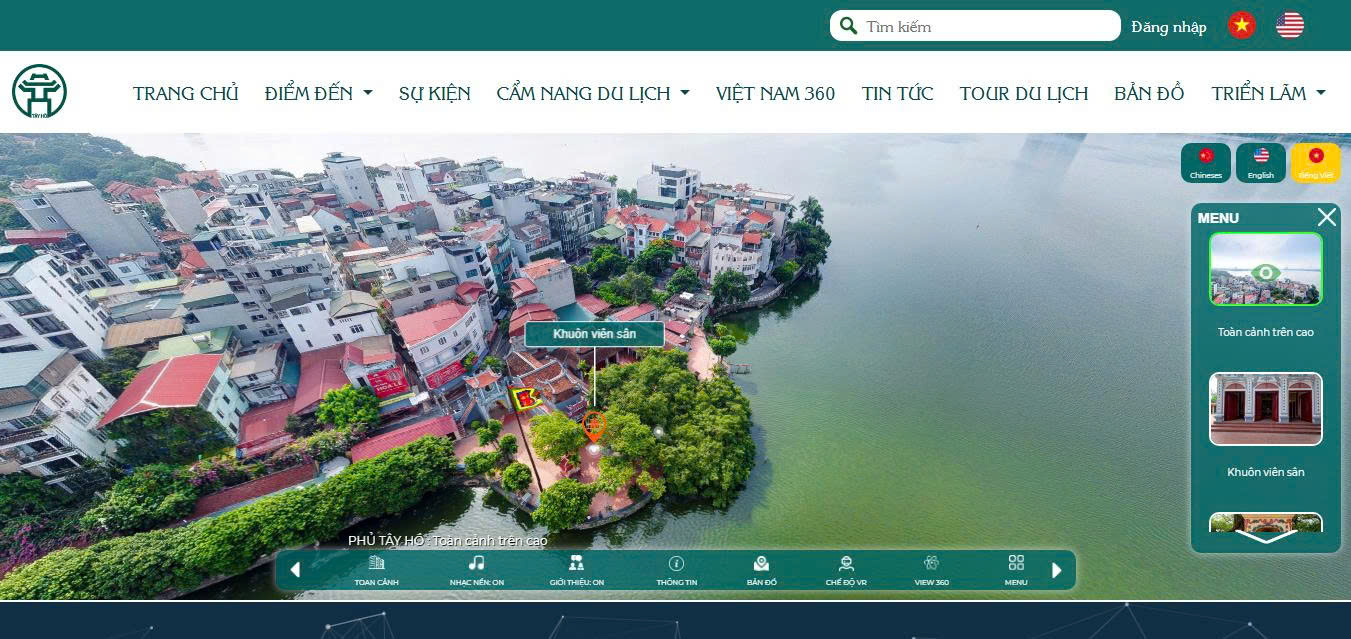Enable Chế Độ VR mode

coord(846,569)
